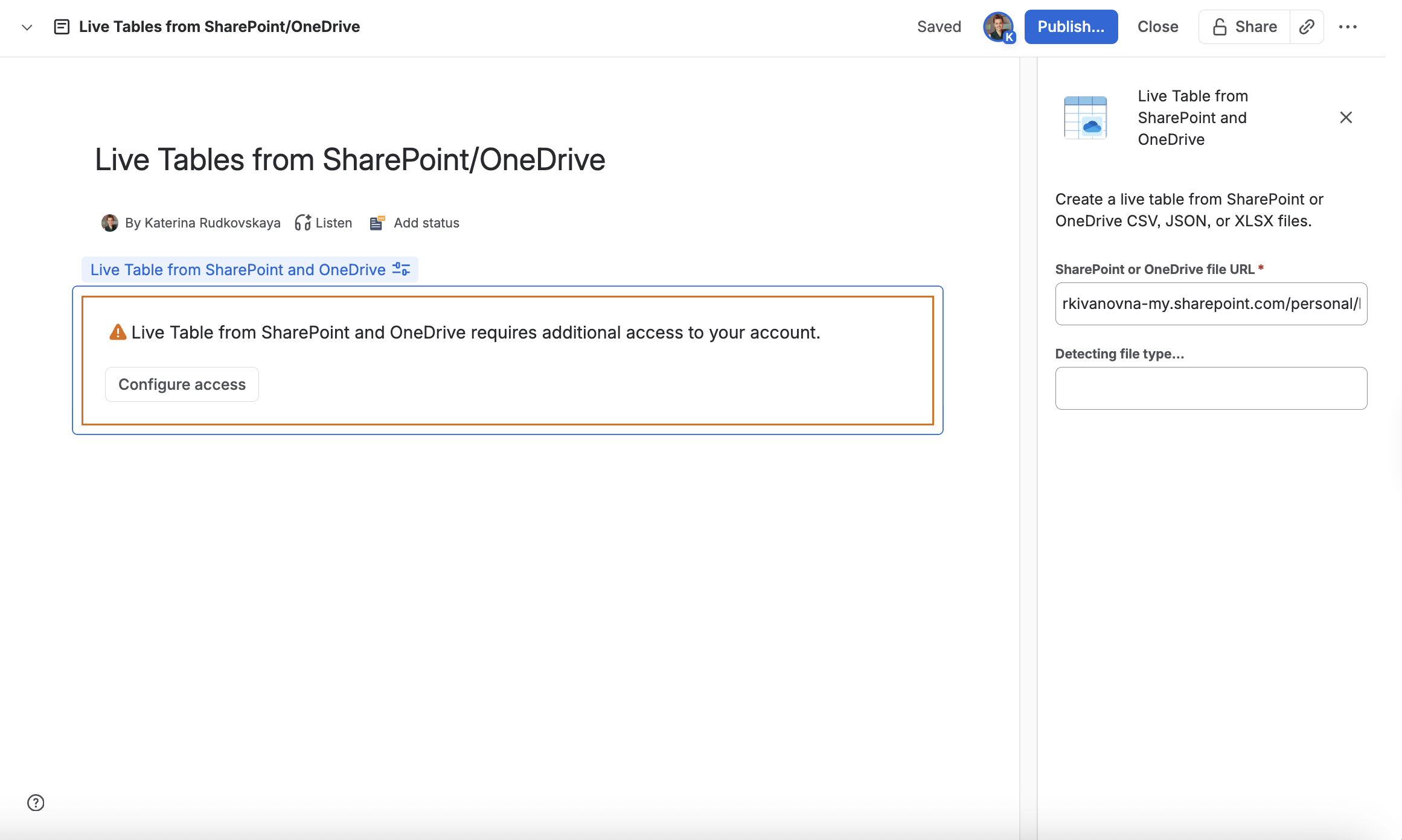The image size is (1402, 840).
Task: Click the Live Table macro icon in panel
Action: pos(1085,118)
